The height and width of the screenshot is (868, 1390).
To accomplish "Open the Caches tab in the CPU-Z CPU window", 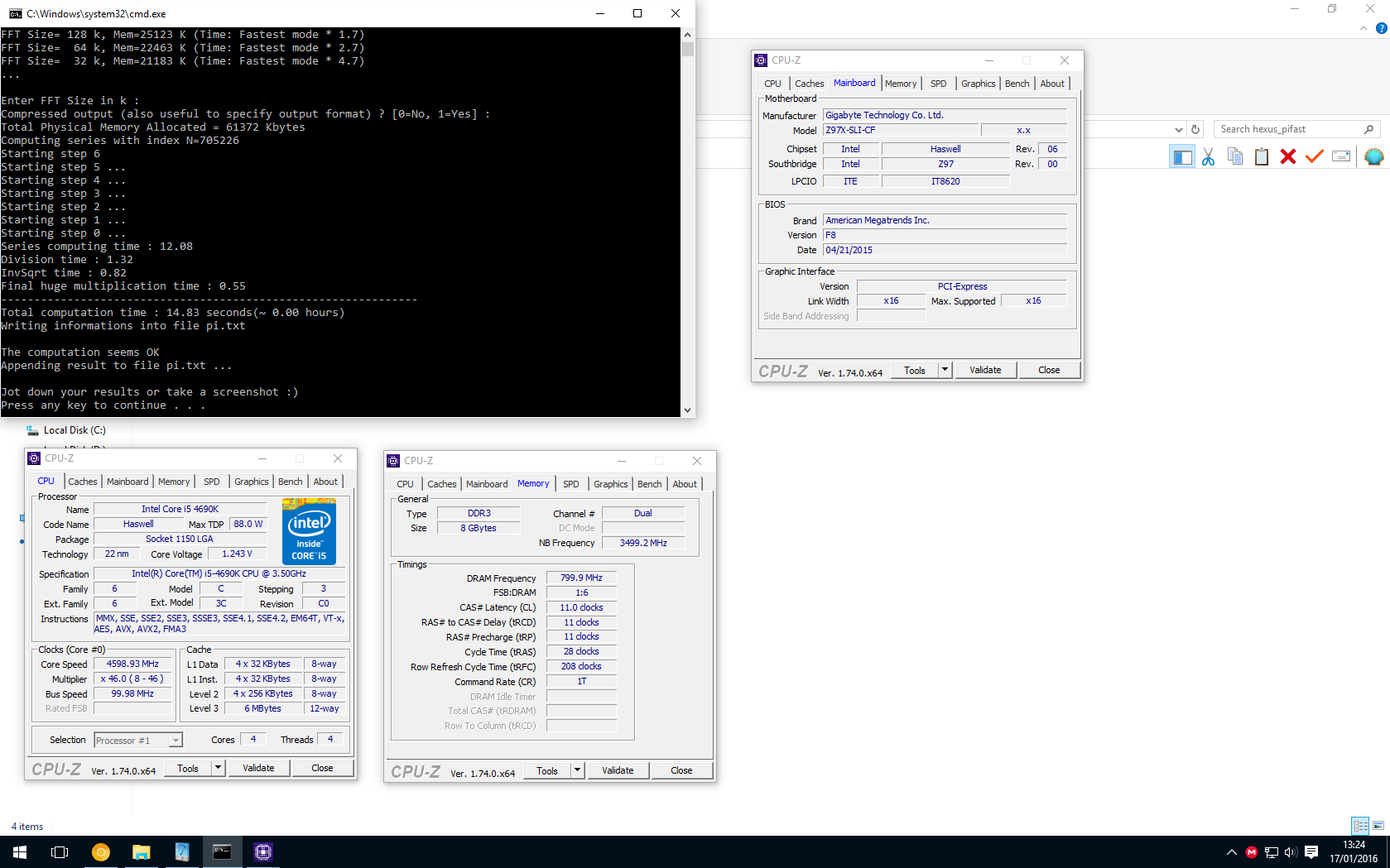I will [x=82, y=482].
